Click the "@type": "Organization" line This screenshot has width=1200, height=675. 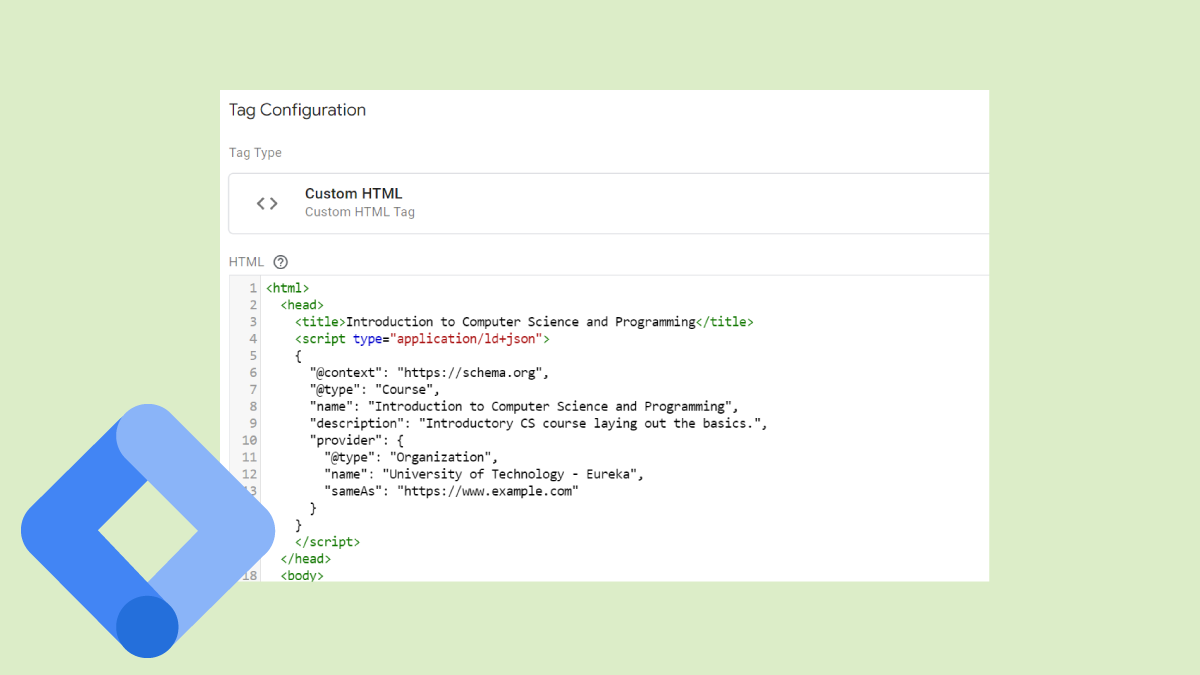pos(411,457)
